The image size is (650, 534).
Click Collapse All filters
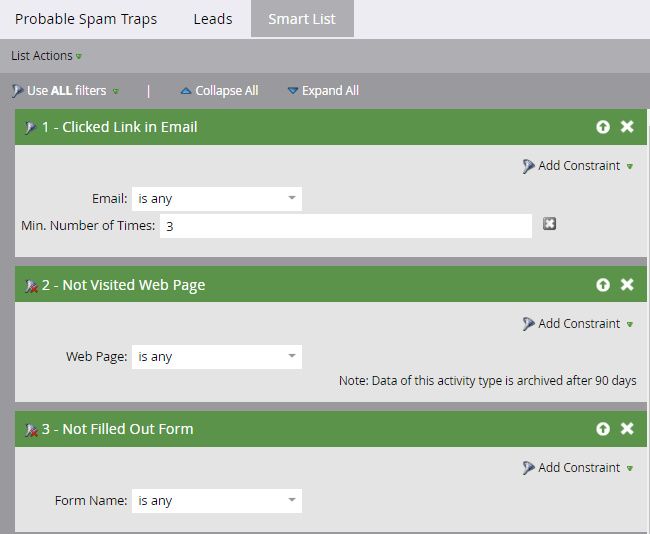click(x=219, y=91)
